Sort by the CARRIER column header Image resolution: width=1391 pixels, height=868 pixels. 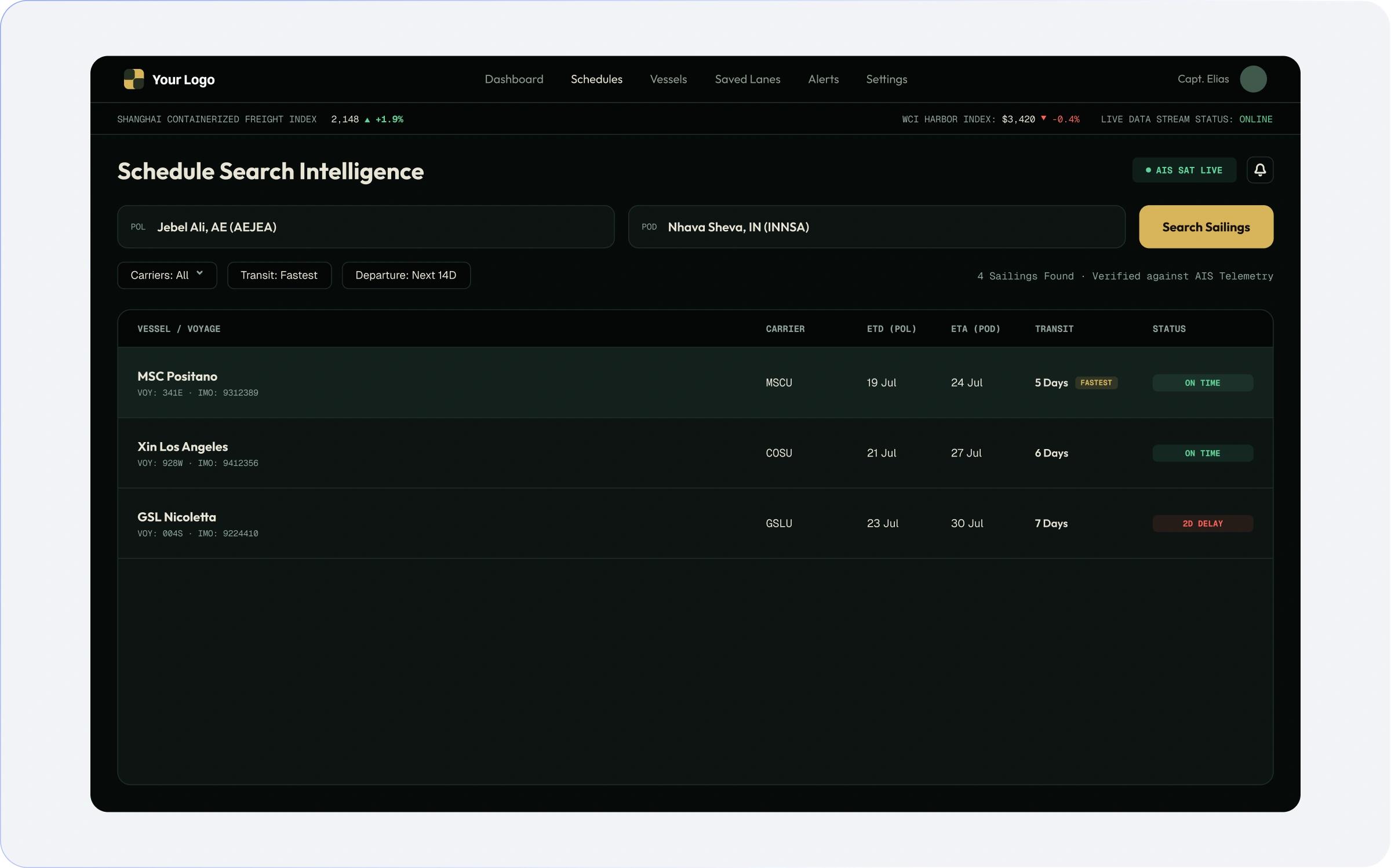tap(785, 329)
